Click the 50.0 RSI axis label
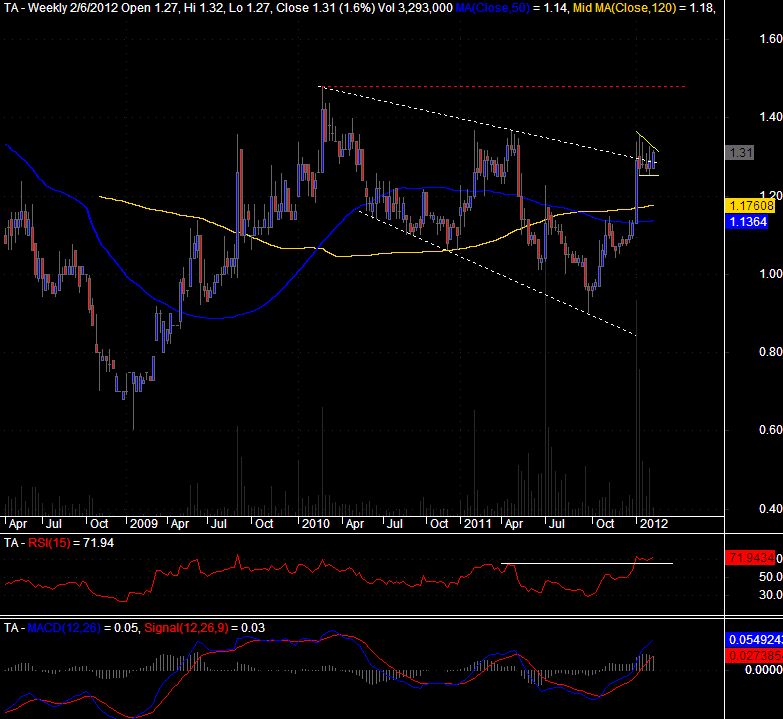 [x=771, y=577]
